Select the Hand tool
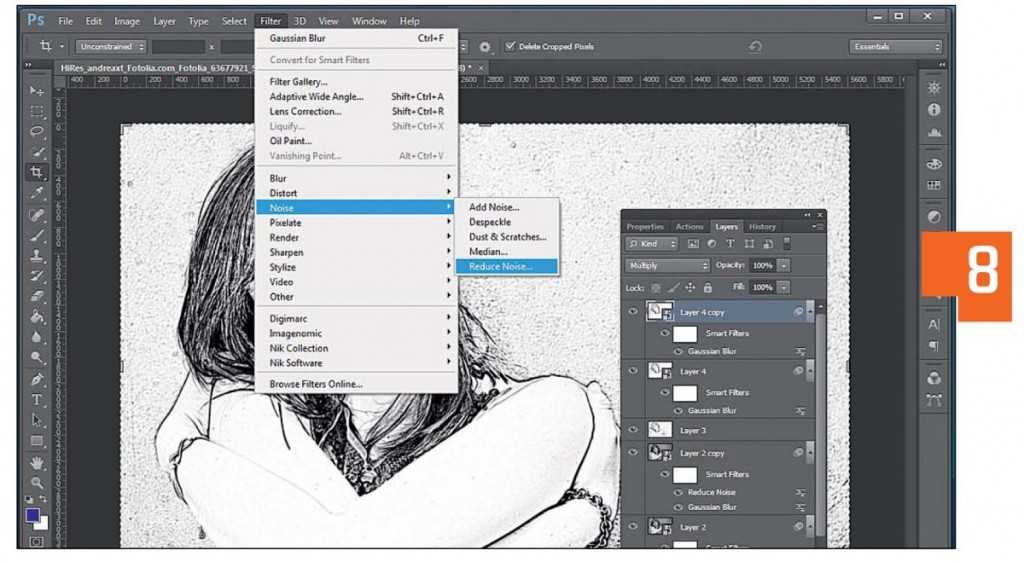The width and height of the screenshot is (1024, 562). (x=36, y=463)
